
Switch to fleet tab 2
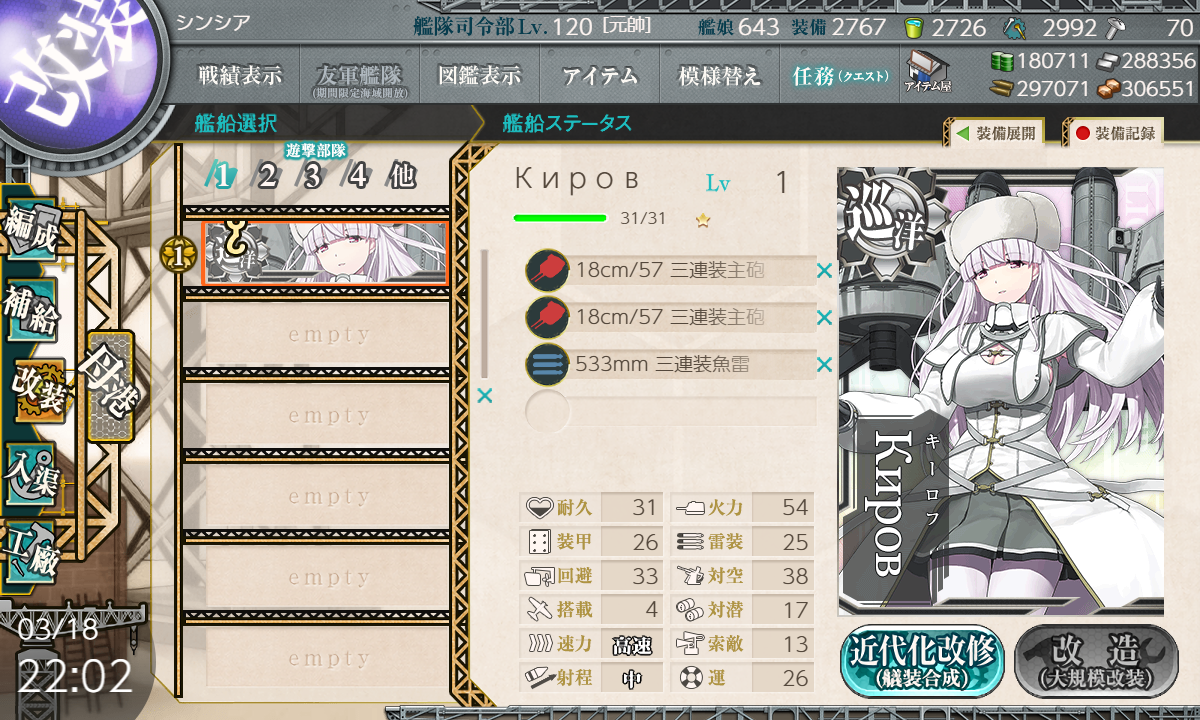267,177
